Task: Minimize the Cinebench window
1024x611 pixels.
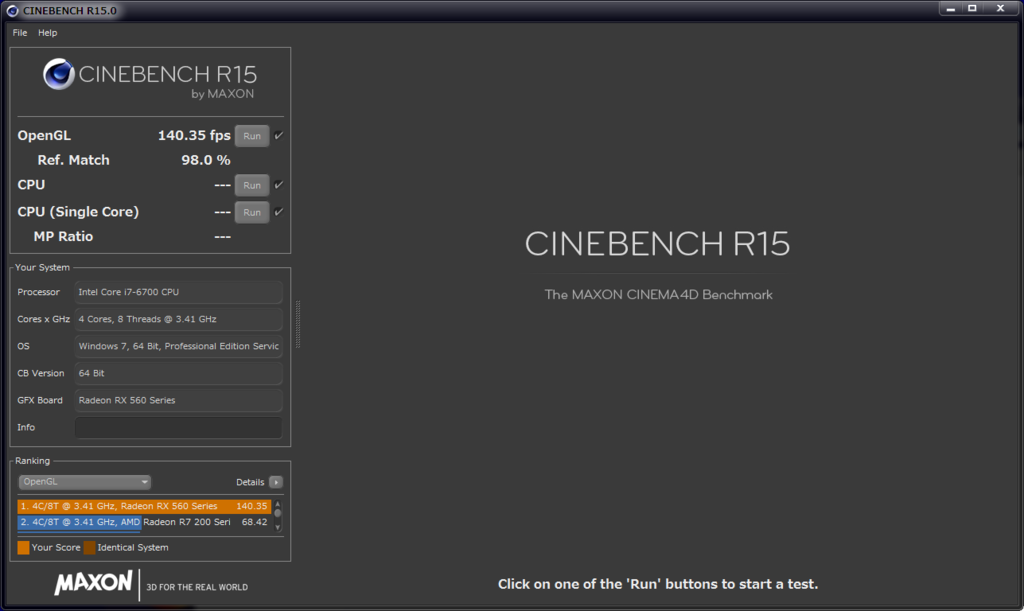Action: tap(951, 8)
